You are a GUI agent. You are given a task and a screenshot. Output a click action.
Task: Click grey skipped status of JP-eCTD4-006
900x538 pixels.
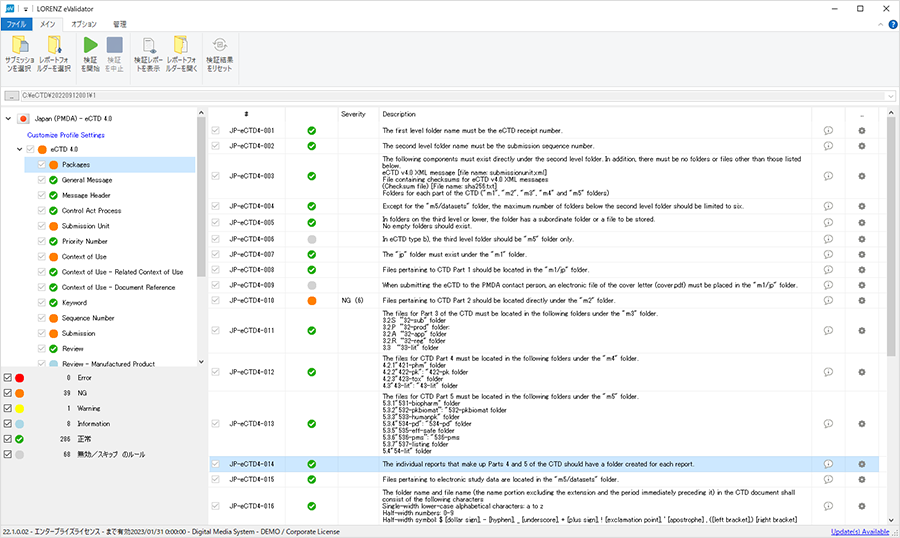pos(312,239)
